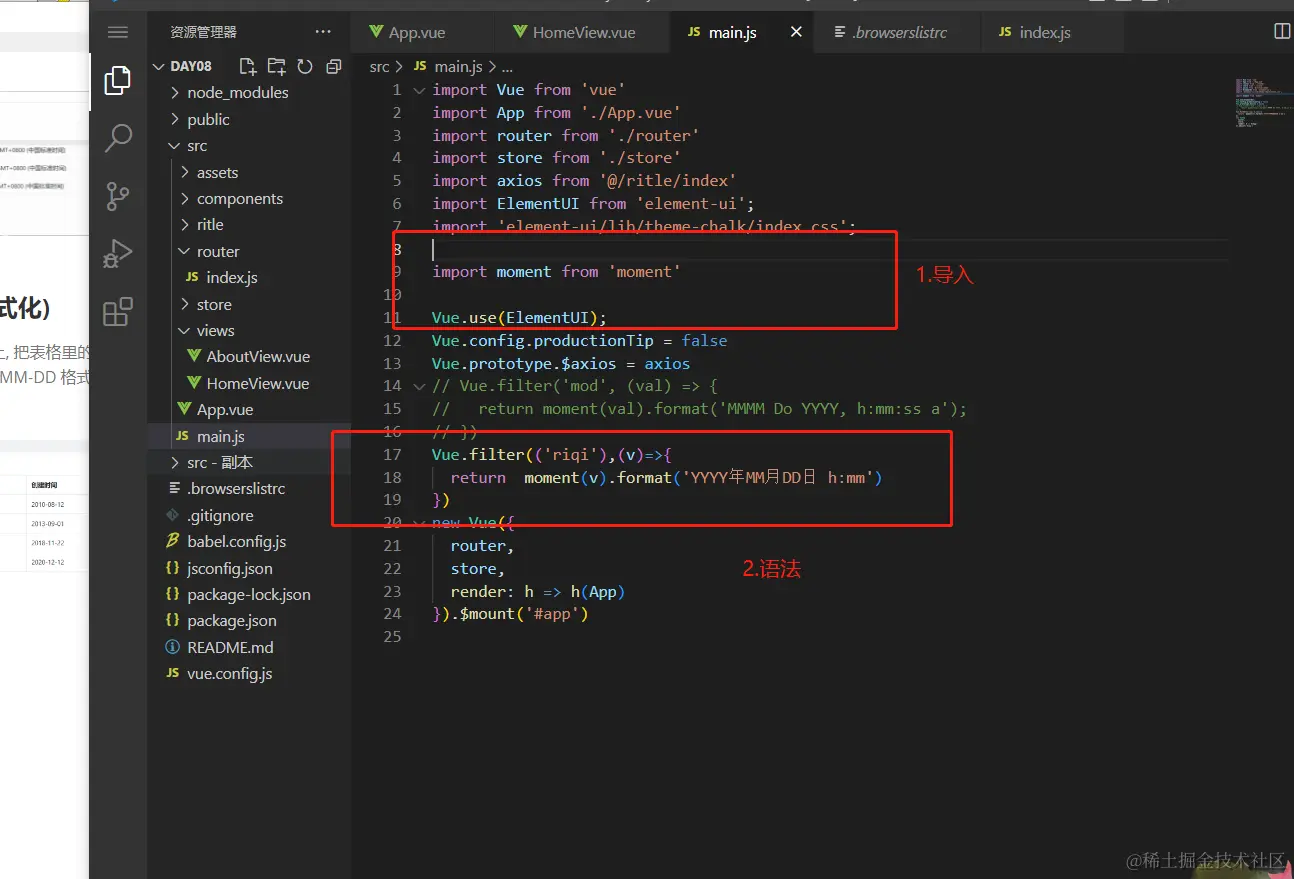
Task: Open App.vue in the explorer tree
Action: point(225,409)
